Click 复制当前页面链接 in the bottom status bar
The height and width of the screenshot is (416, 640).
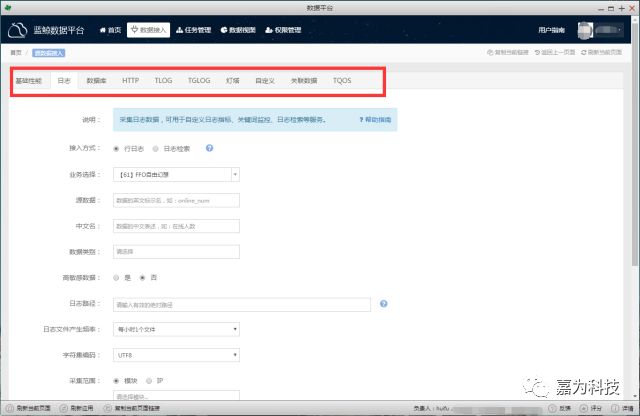132,408
